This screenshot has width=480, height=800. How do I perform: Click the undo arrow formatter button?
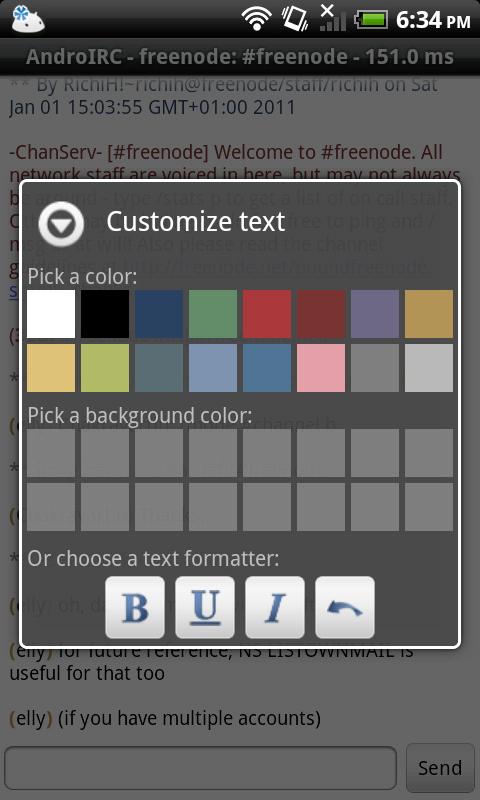(344, 607)
